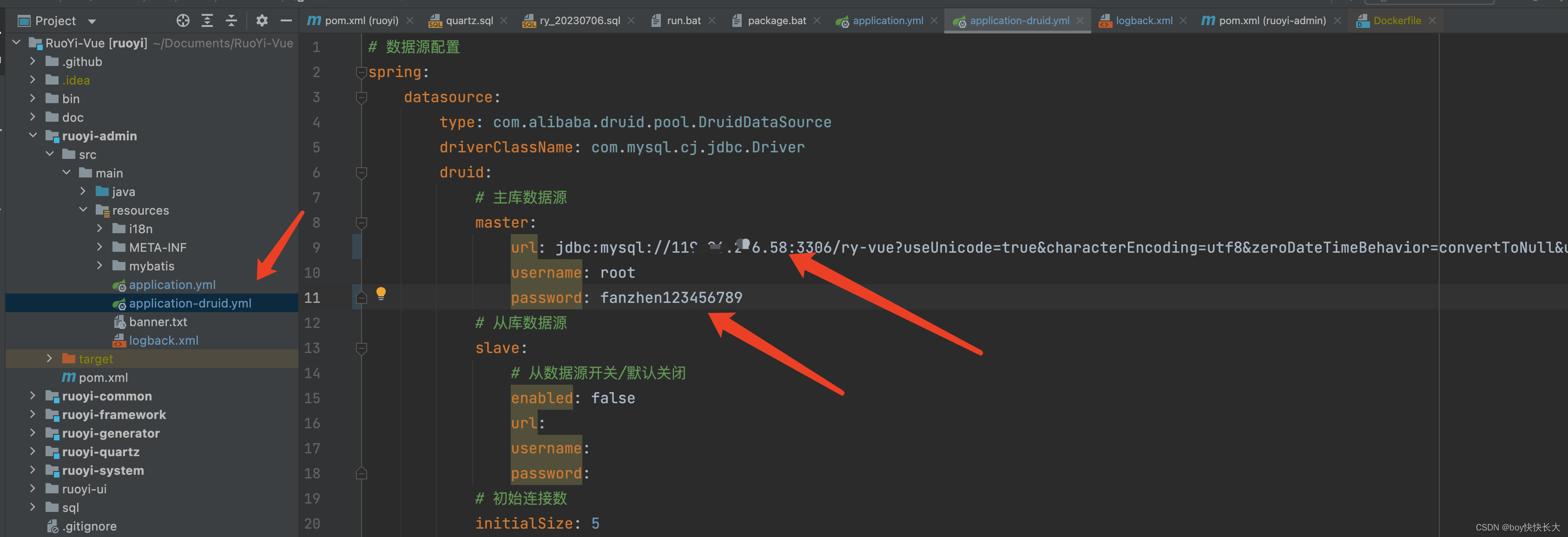
Task: Close the application-druid.yml tab
Action: pos(1080,21)
